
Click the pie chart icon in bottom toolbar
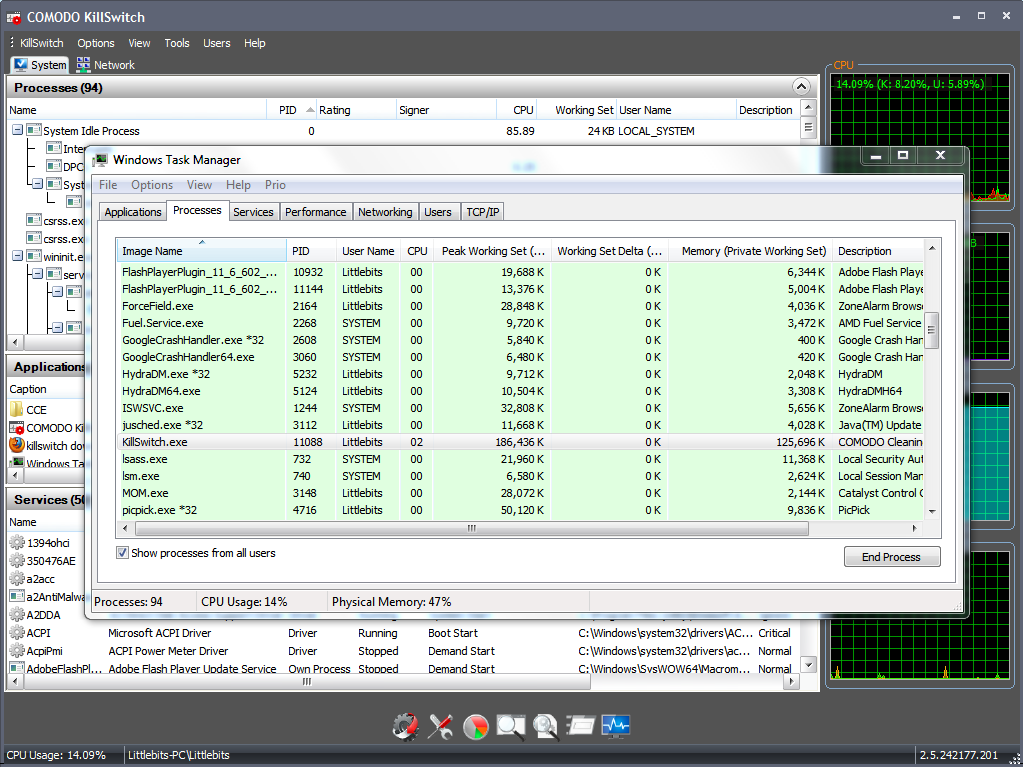pos(475,727)
